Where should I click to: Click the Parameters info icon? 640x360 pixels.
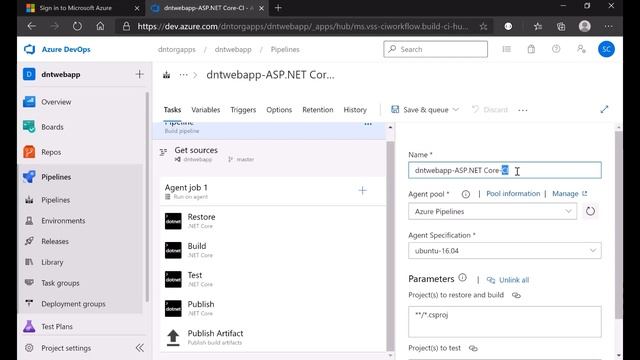(462, 278)
